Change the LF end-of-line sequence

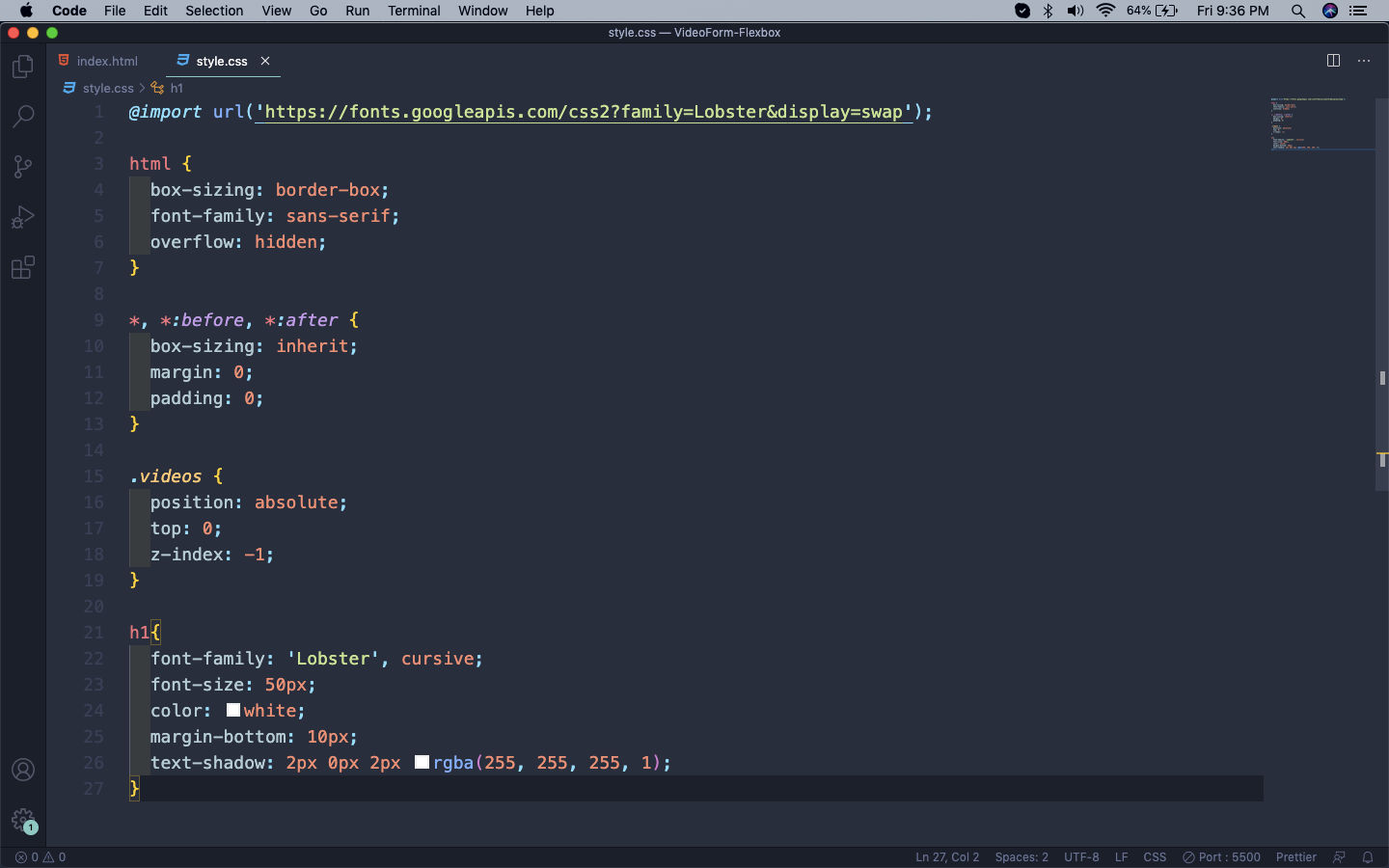tap(1121, 857)
